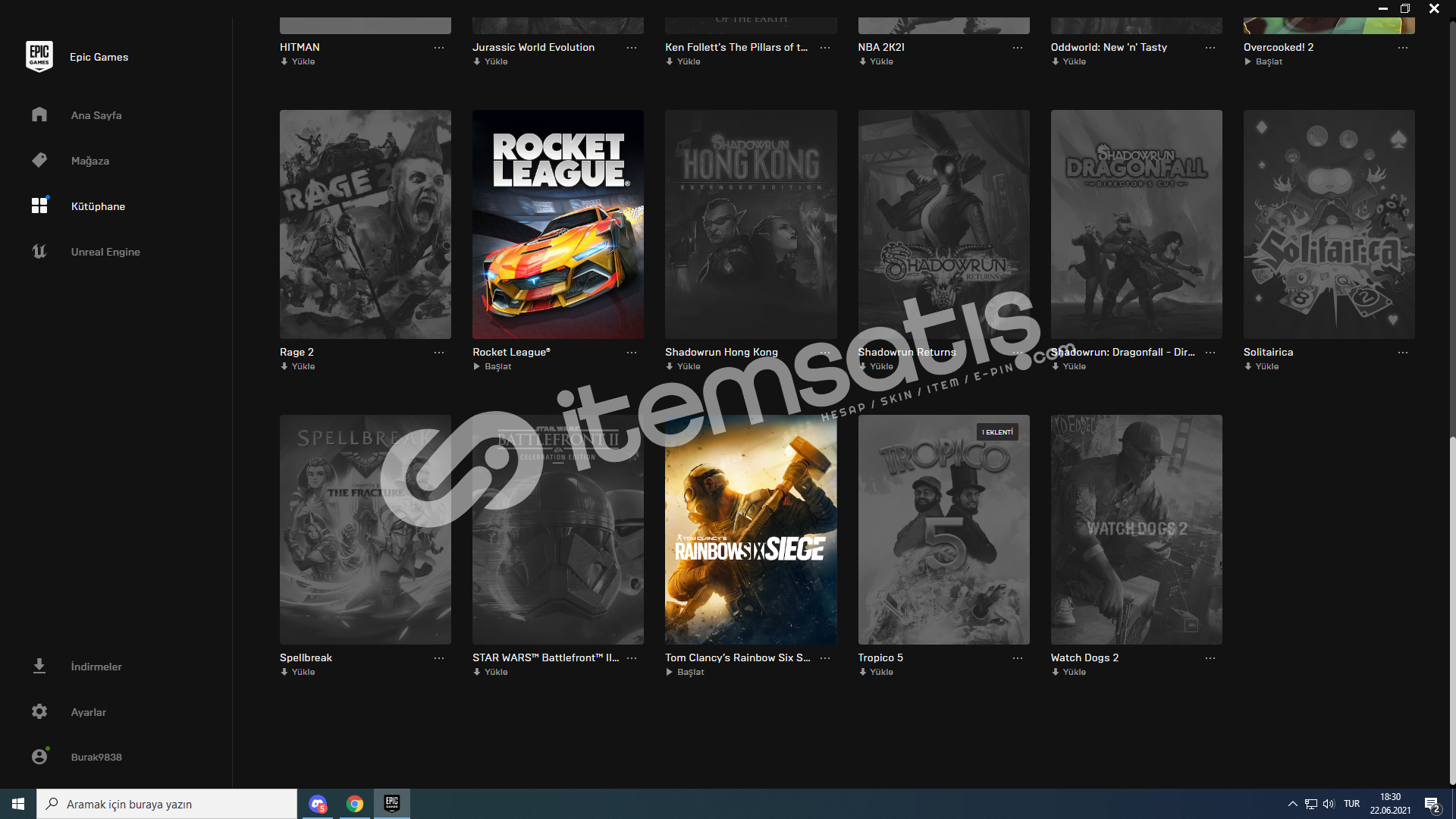The image size is (1456, 819).
Task: Click the library vertical scrollbar
Action: pyautogui.click(x=1452, y=611)
